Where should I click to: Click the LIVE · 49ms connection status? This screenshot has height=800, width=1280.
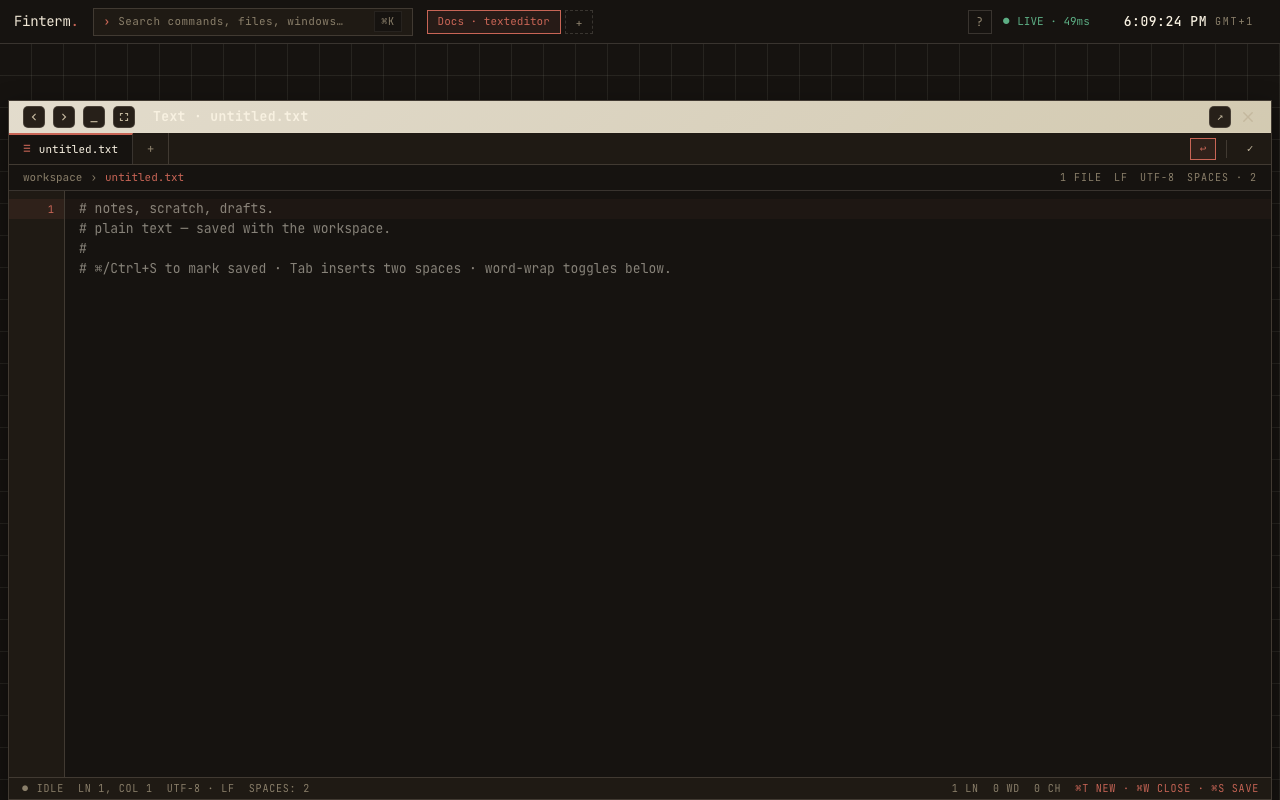tap(1046, 22)
